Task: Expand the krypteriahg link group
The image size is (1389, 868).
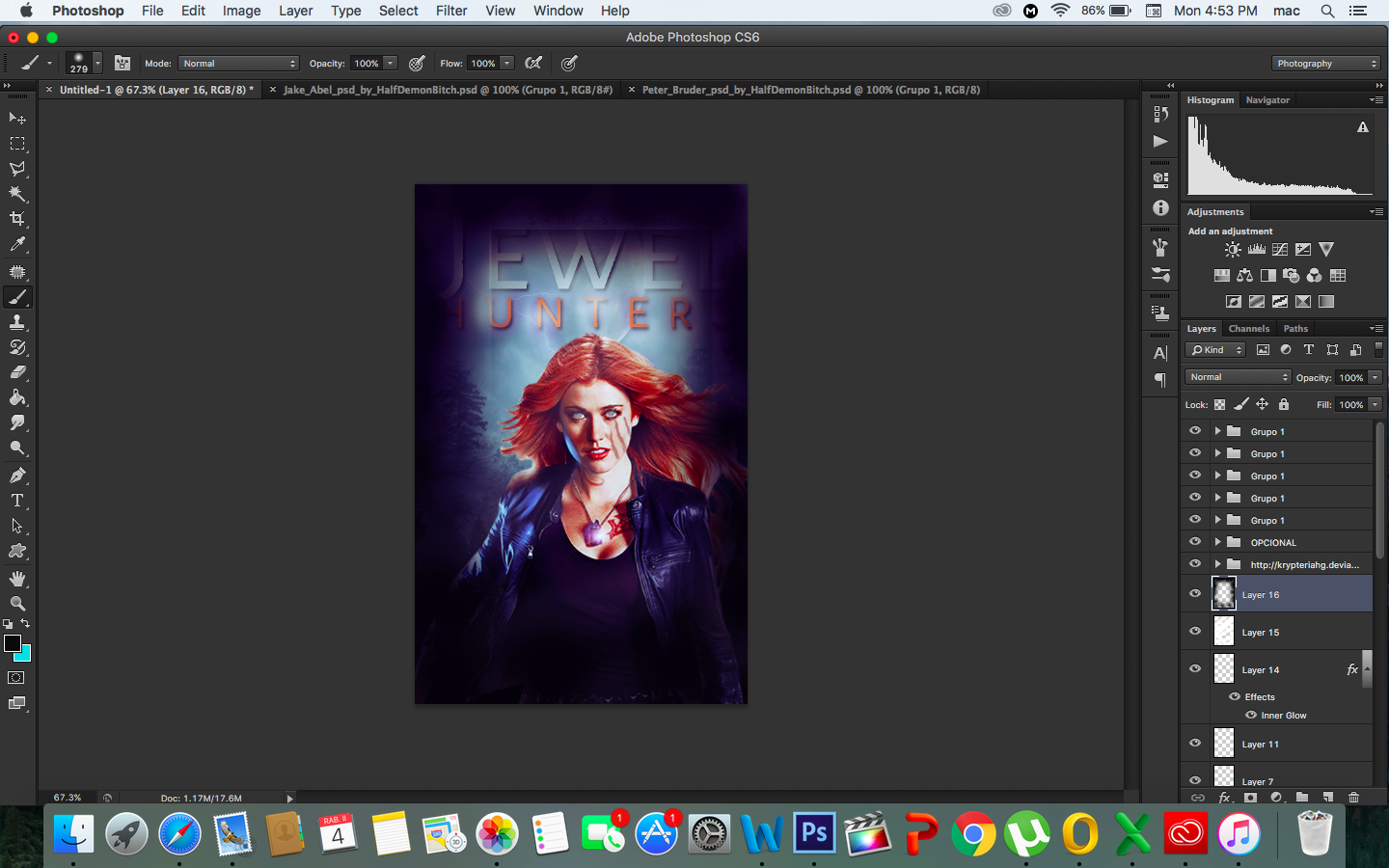Action: pyautogui.click(x=1217, y=564)
